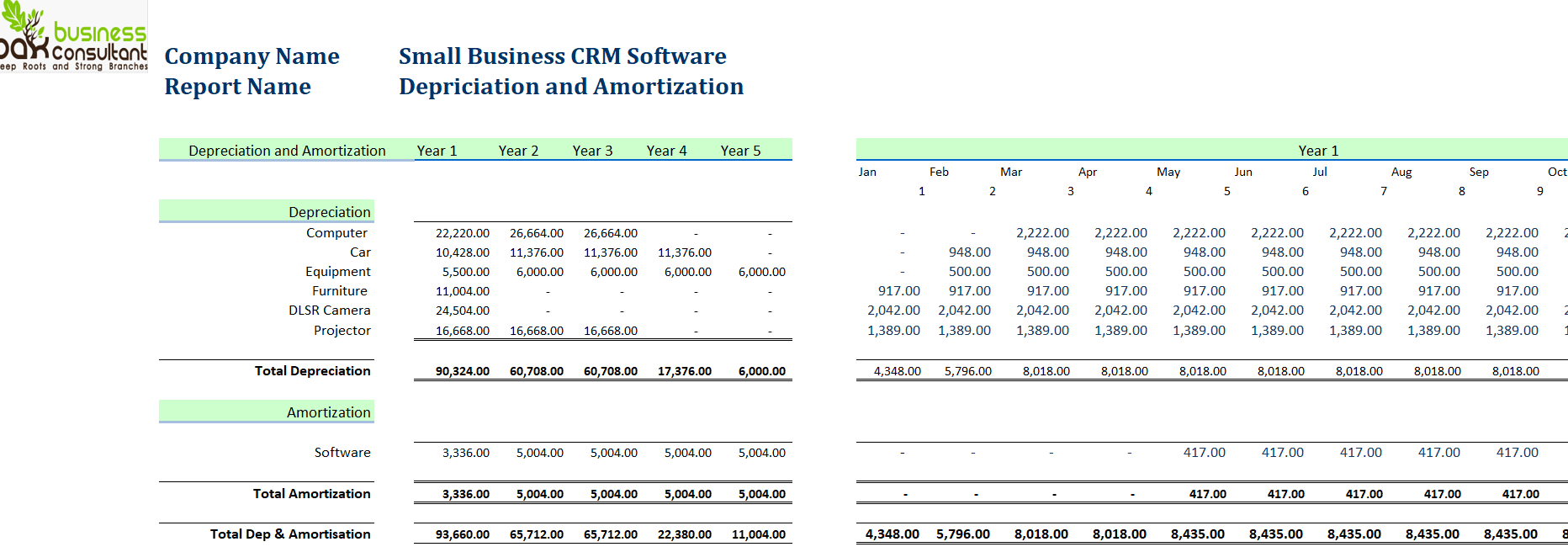The width and height of the screenshot is (1568, 547).
Task: Click Total Dep & Amortisation Year 5 11,004.00
Action: (758, 534)
